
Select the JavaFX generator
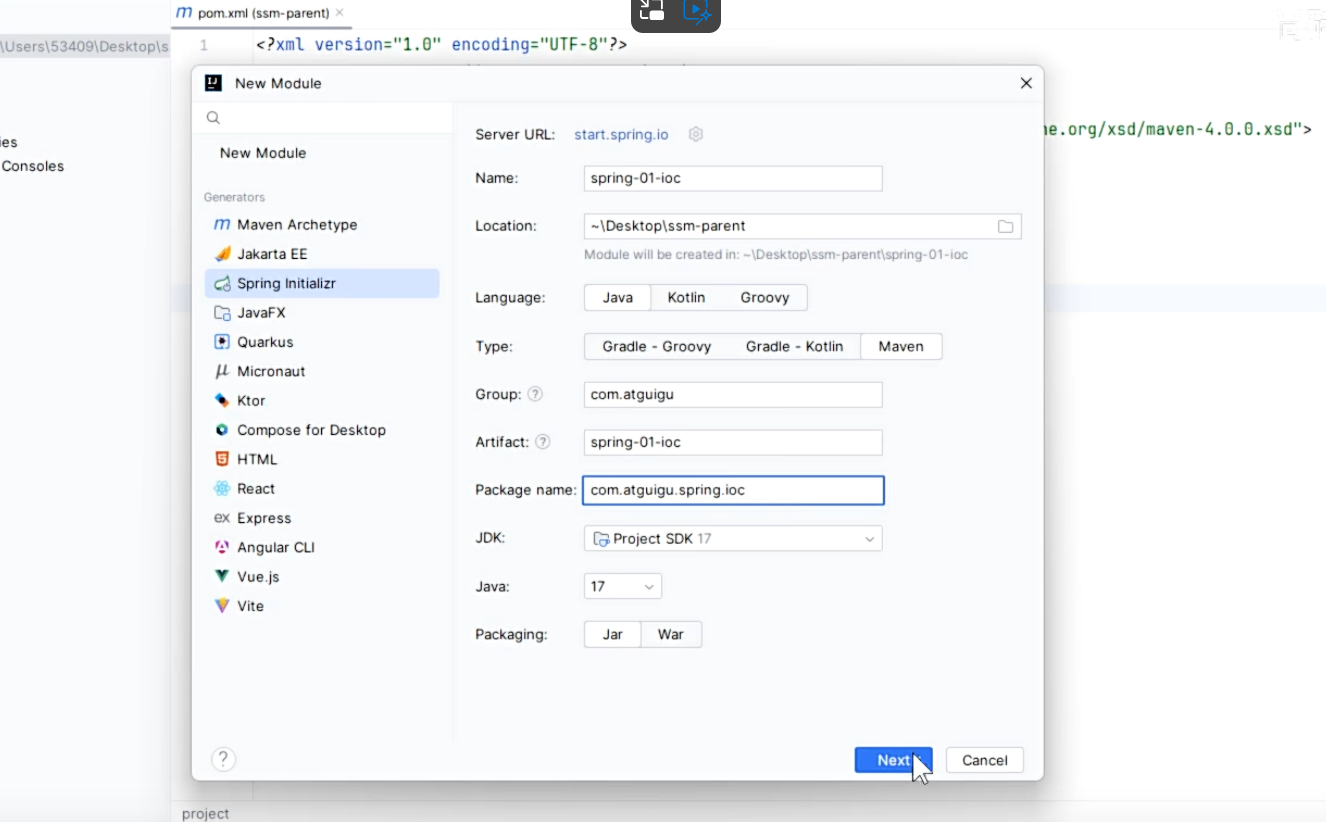(321, 313)
